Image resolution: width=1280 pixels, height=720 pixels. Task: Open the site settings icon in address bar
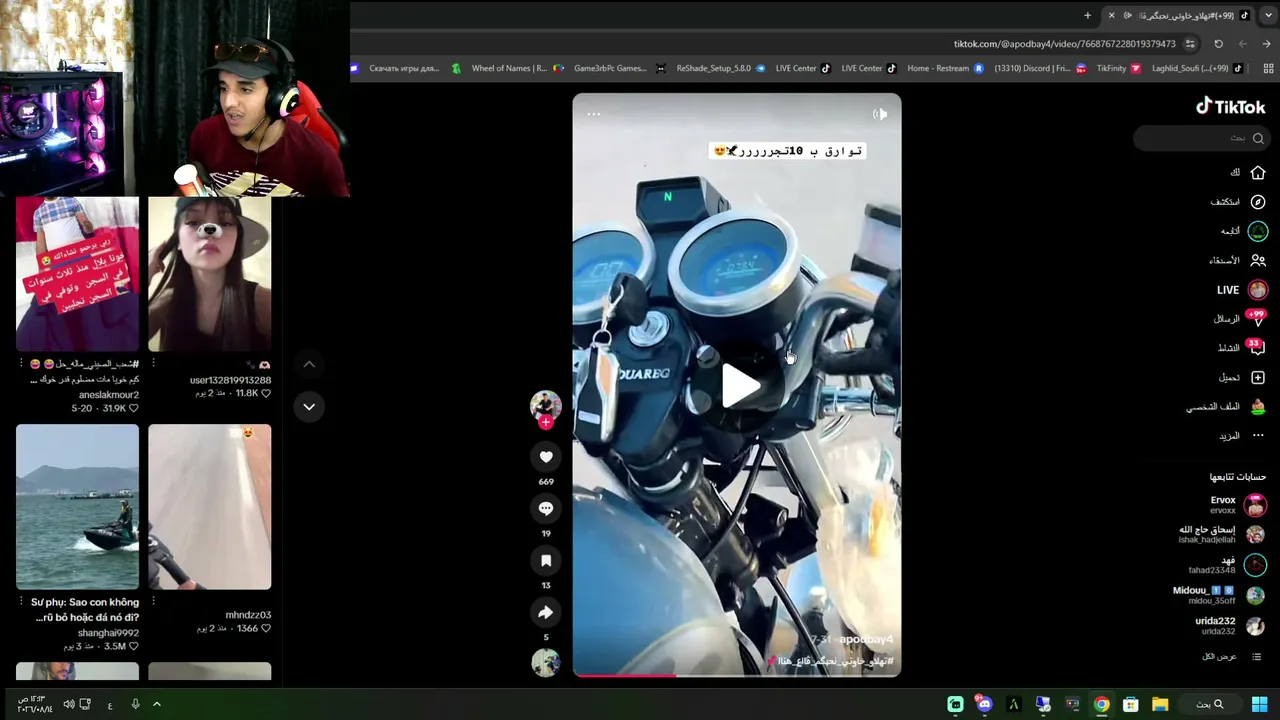pos(1190,44)
